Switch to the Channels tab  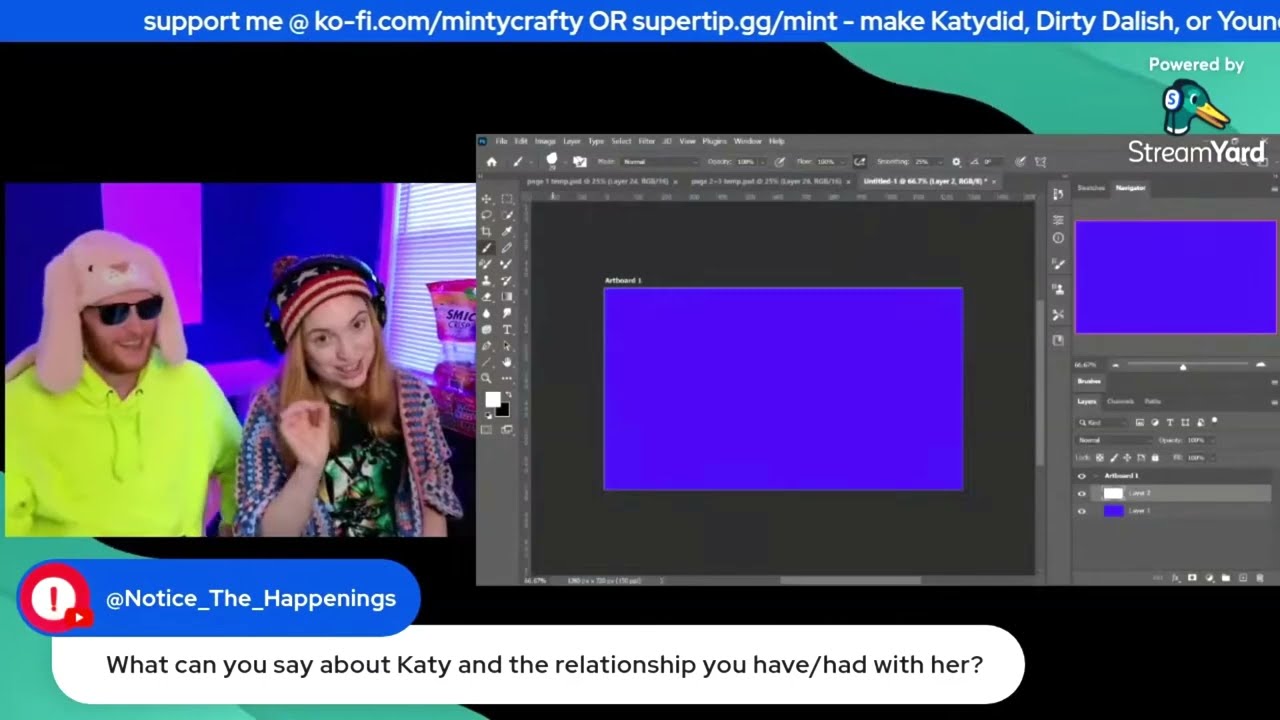coord(1120,401)
